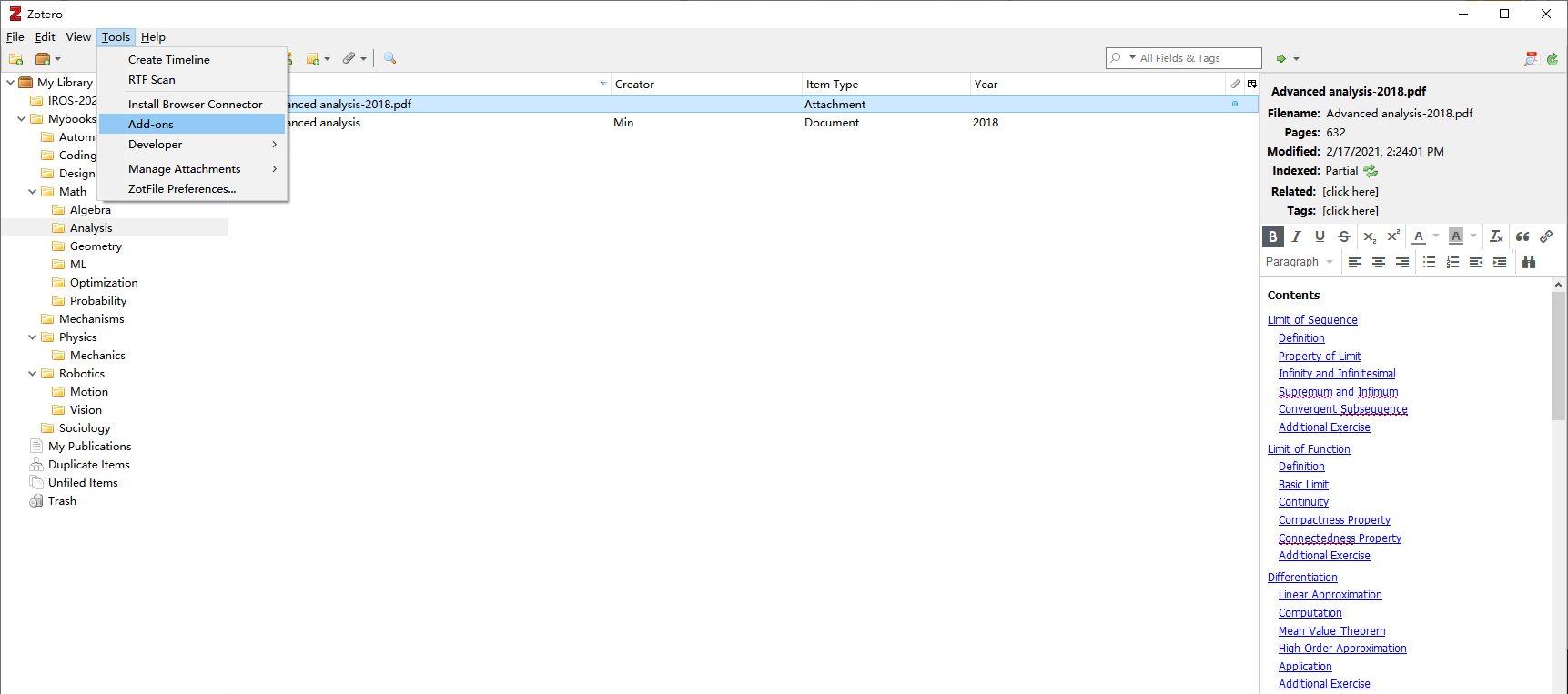Choose Create Timeline in Tools menu
Screen dimensions: 1568x694
[x=192, y=59]
